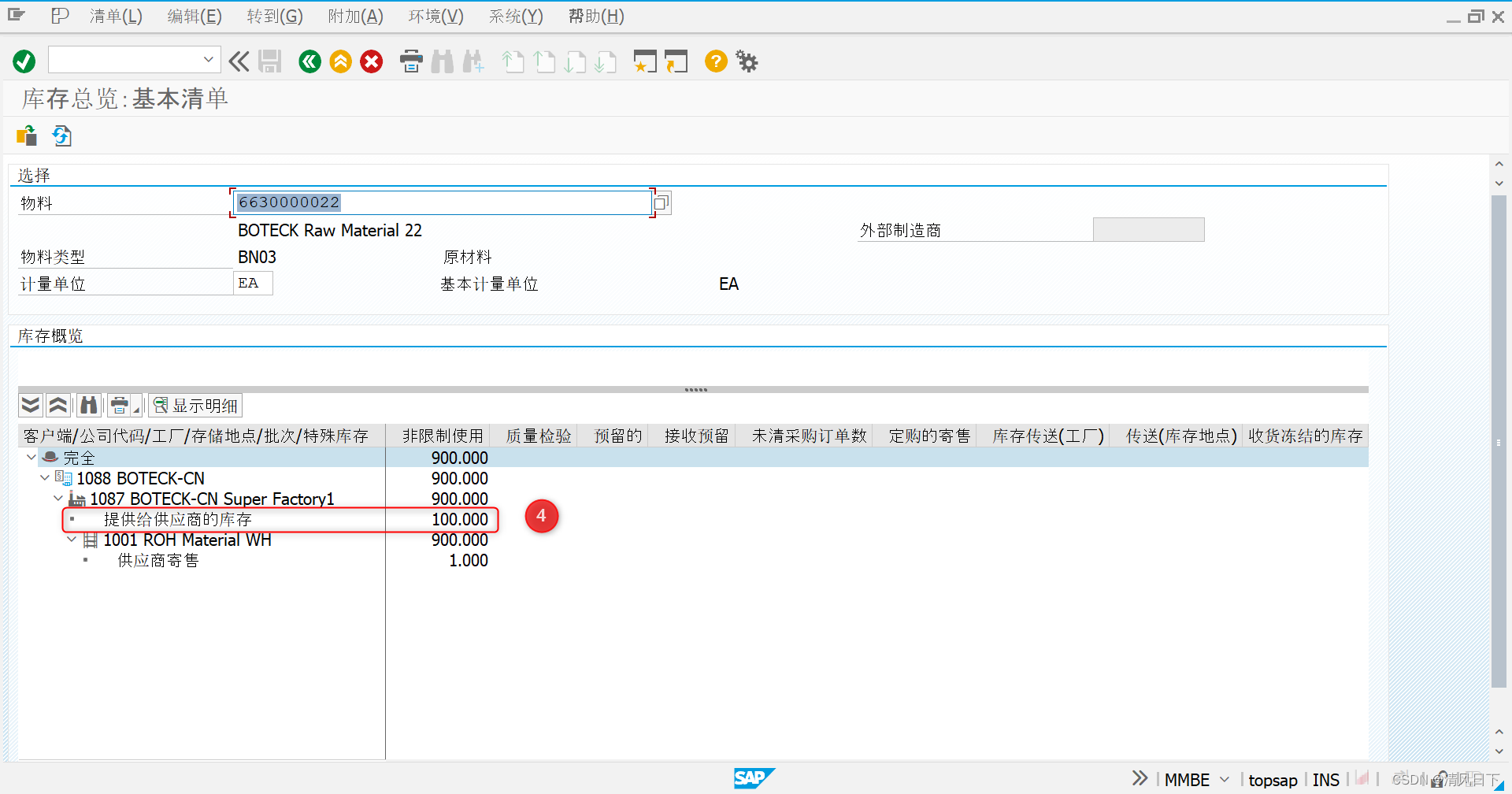Click the Find Next binoculars icon

(x=473, y=61)
